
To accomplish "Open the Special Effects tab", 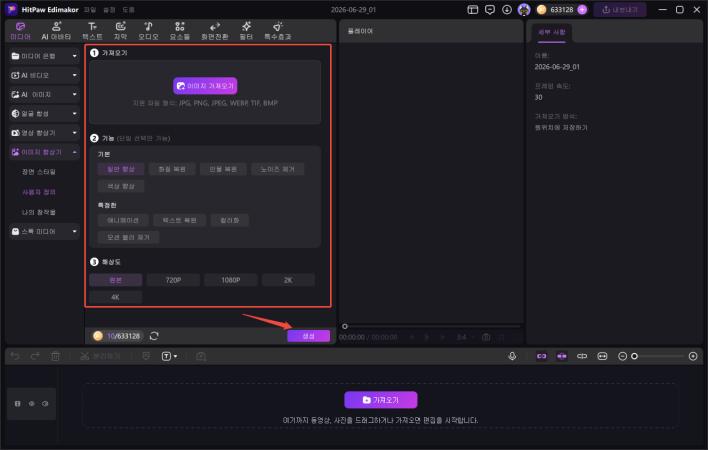I will (x=277, y=31).
